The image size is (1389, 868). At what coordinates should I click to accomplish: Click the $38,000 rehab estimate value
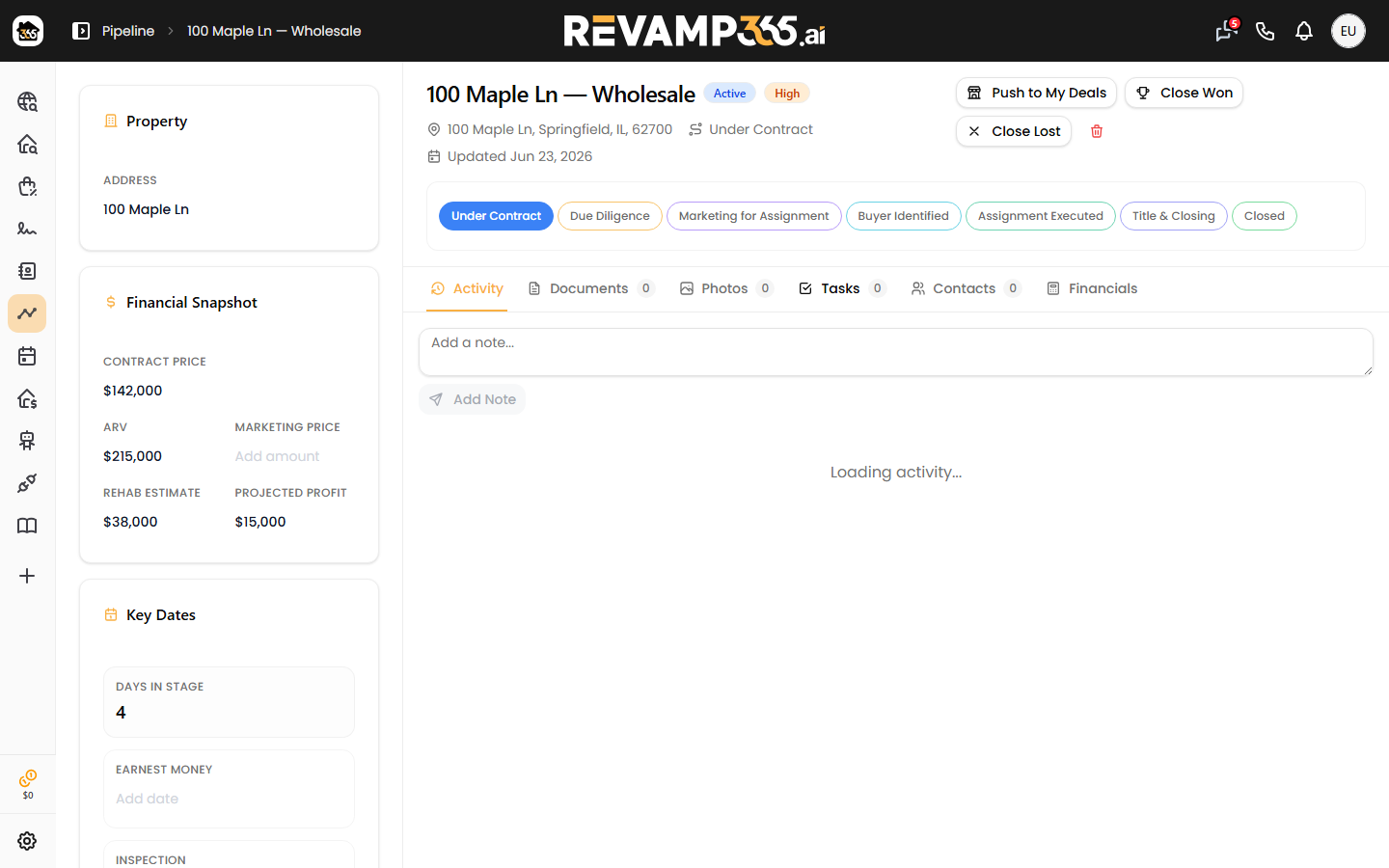click(130, 522)
